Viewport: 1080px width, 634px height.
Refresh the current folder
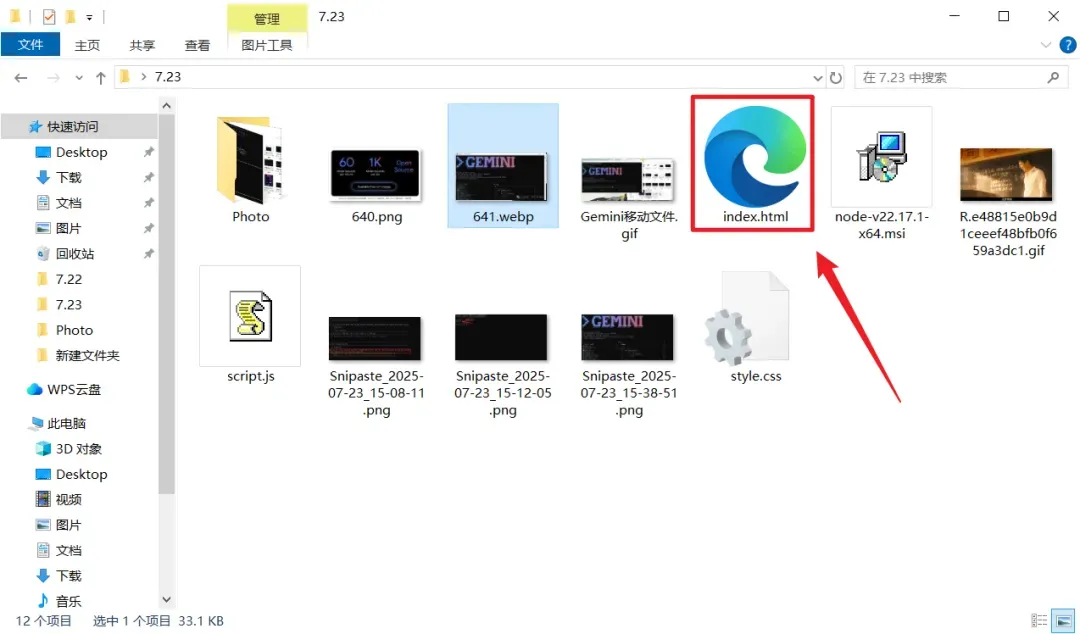[x=835, y=78]
